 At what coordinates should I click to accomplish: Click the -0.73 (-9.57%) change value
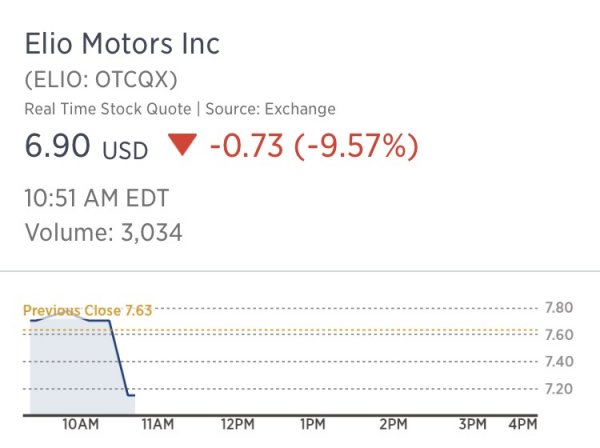pyautogui.click(x=314, y=147)
